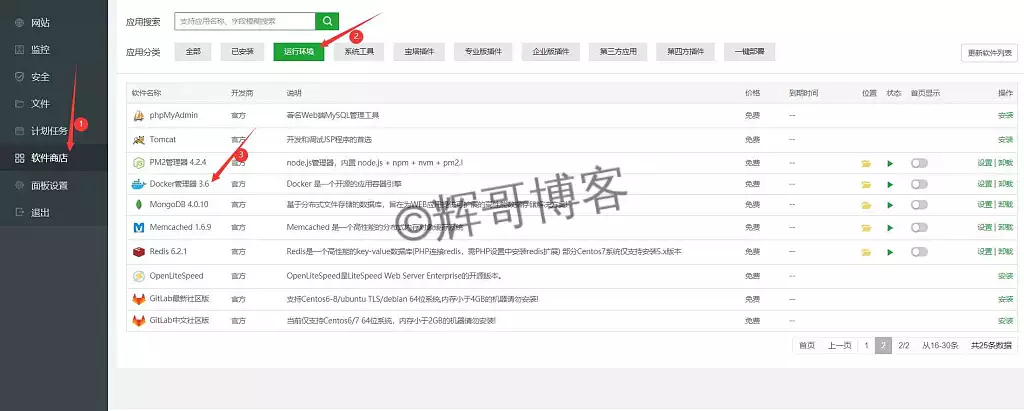Go to 上一页 in pagination

point(839,346)
